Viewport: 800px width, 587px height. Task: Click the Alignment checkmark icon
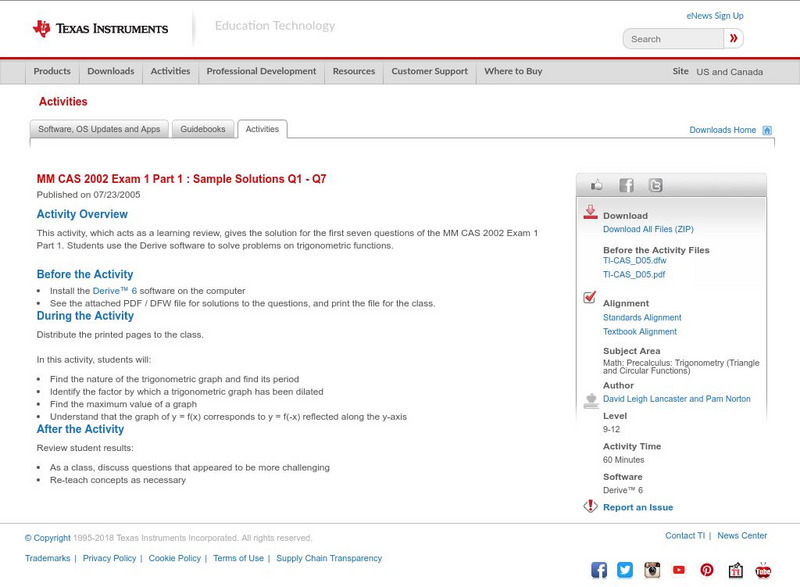589,297
